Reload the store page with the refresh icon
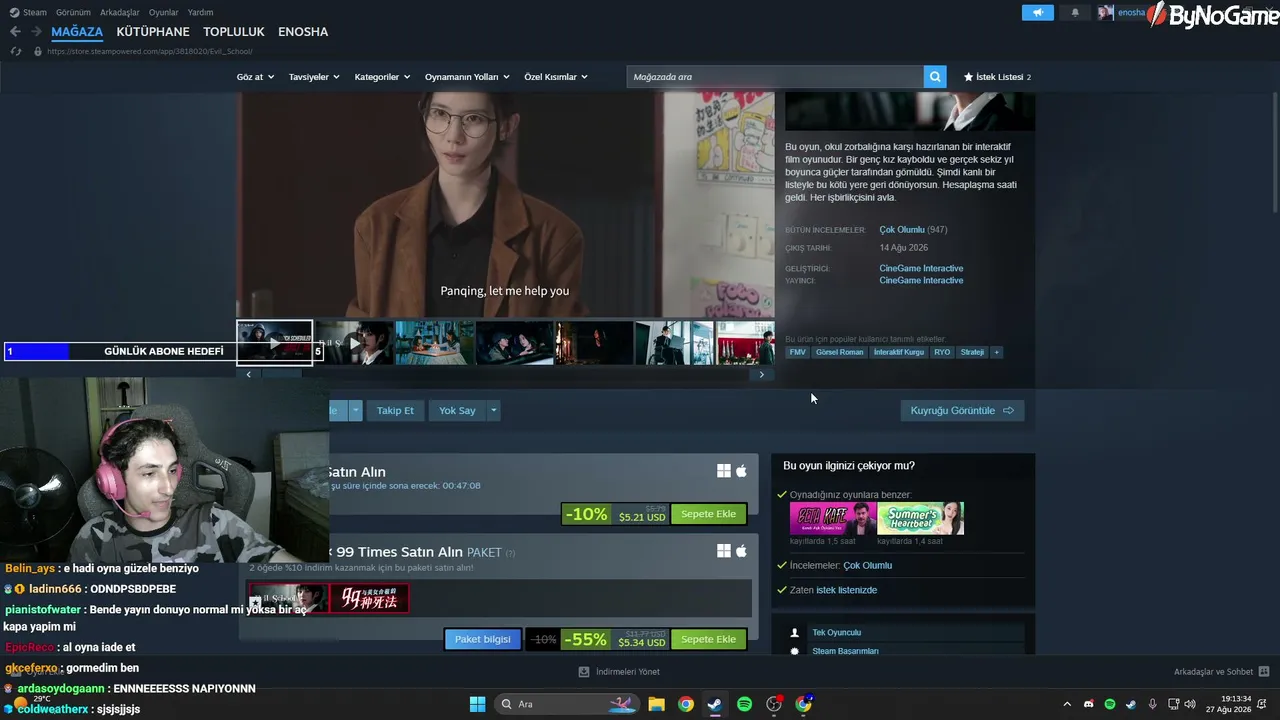1280x720 pixels. [16, 51]
